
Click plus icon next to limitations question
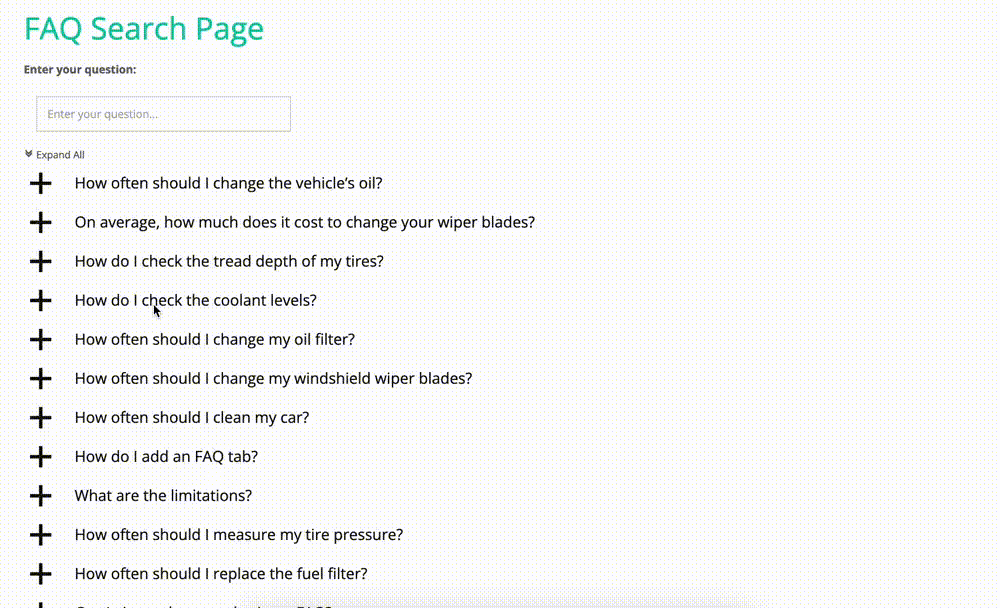40,496
